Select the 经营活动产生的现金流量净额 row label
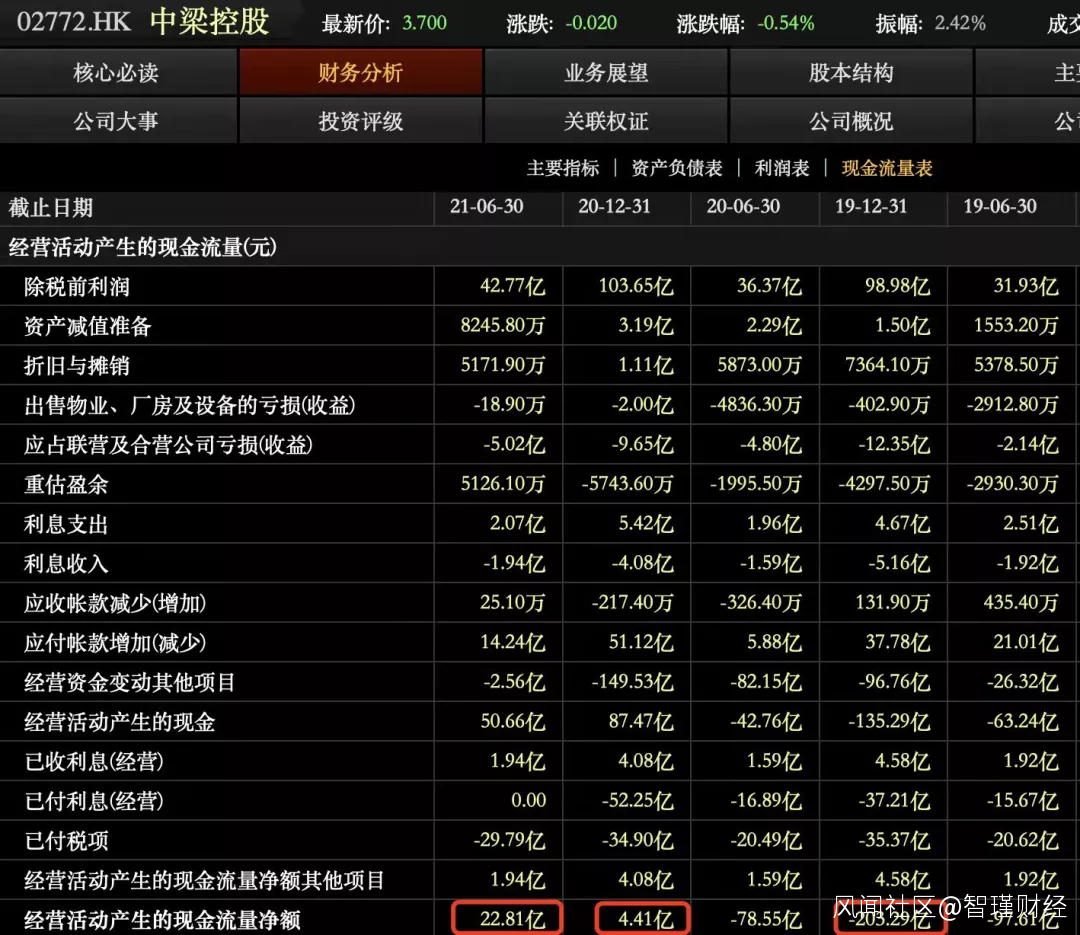This screenshot has height=935, width=1080. [x=162, y=920]
